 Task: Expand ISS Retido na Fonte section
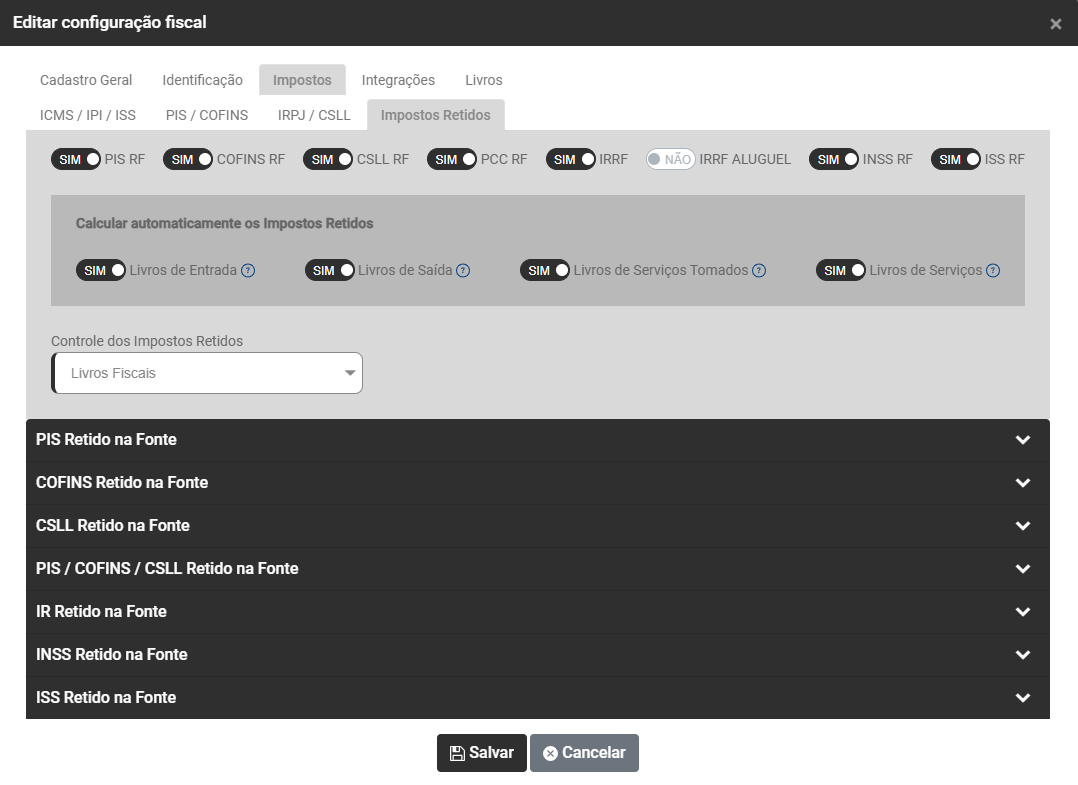[x=537, y=697]
